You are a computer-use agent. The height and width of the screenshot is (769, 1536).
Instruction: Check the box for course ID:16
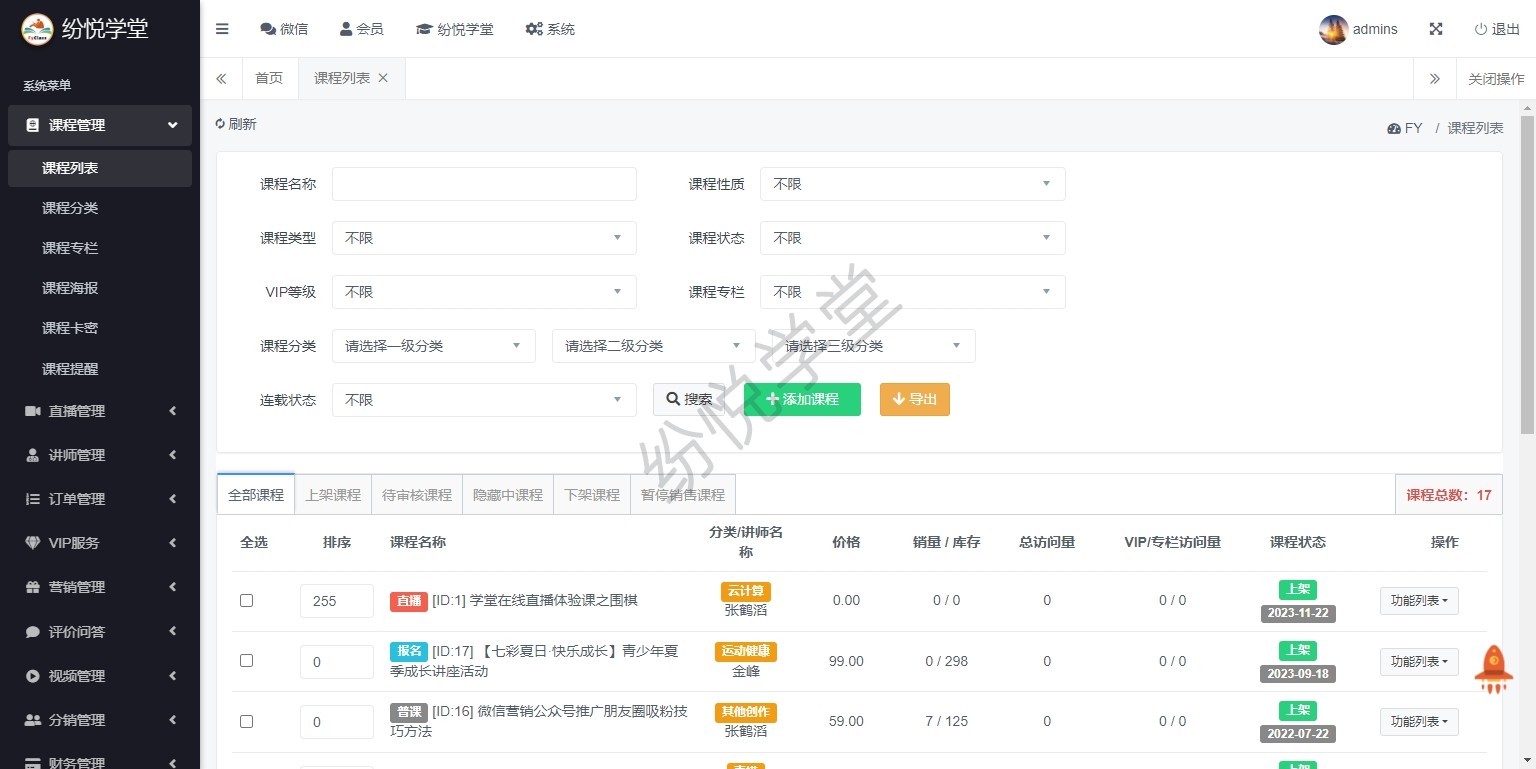point(247,721)
